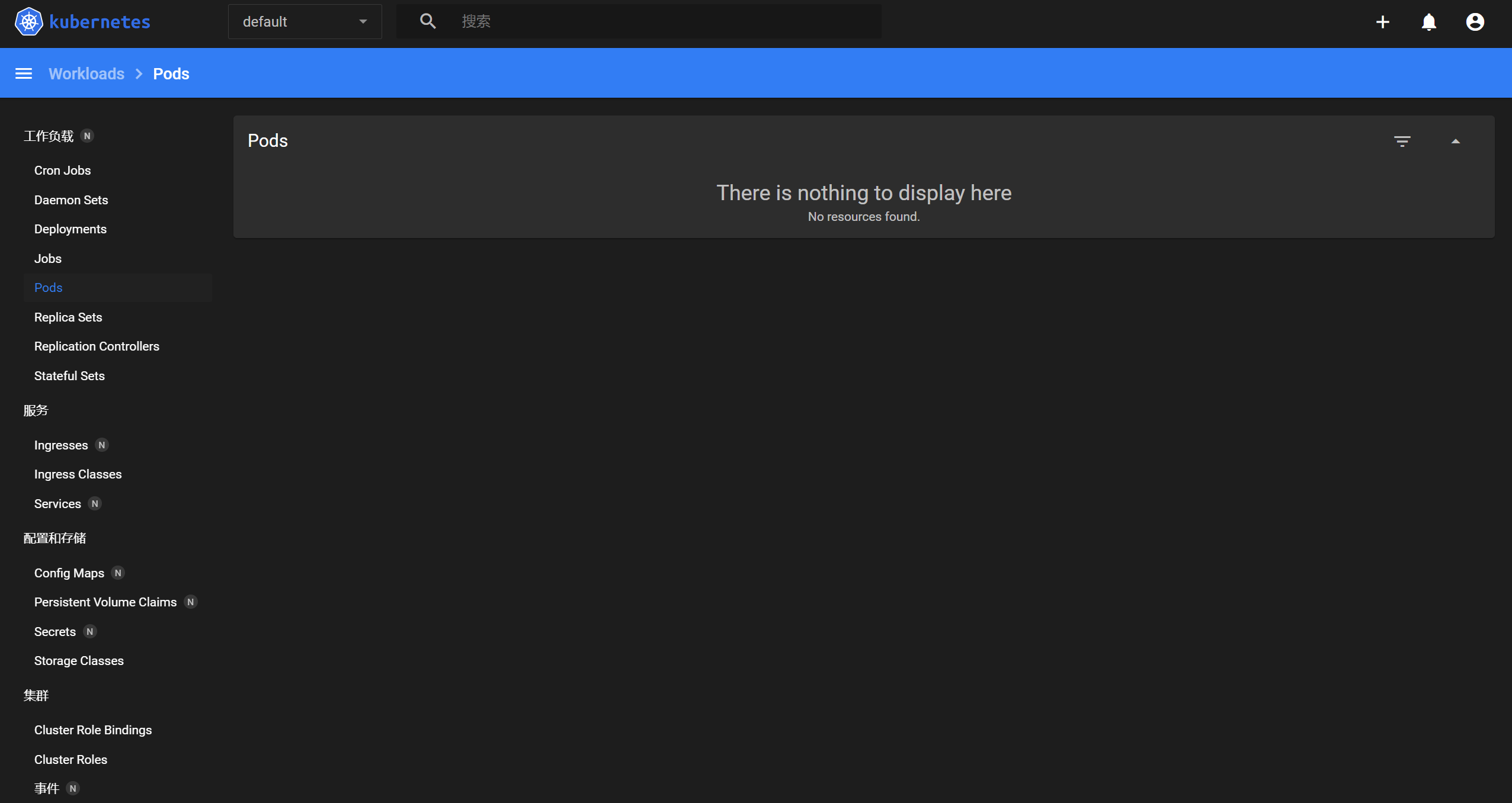Open the Pods filter icon
This screenshot has height=803, width=1512.
tap(1402, 141)
